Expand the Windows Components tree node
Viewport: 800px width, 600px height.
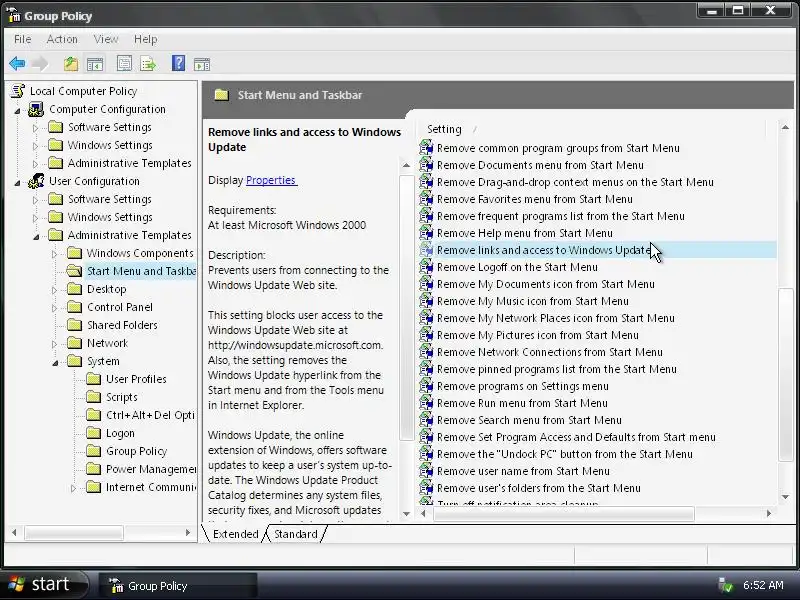(x=54, y=254)
